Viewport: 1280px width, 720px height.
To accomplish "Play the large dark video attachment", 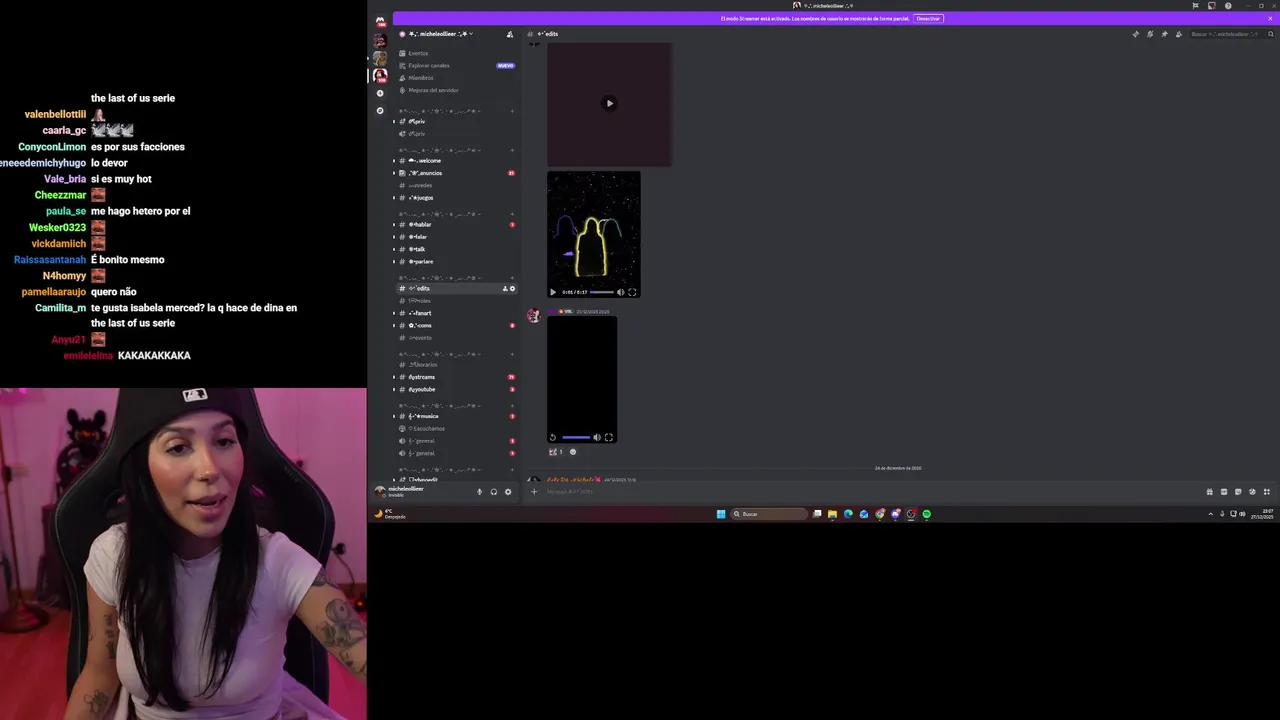I will [x=609, y=103].
